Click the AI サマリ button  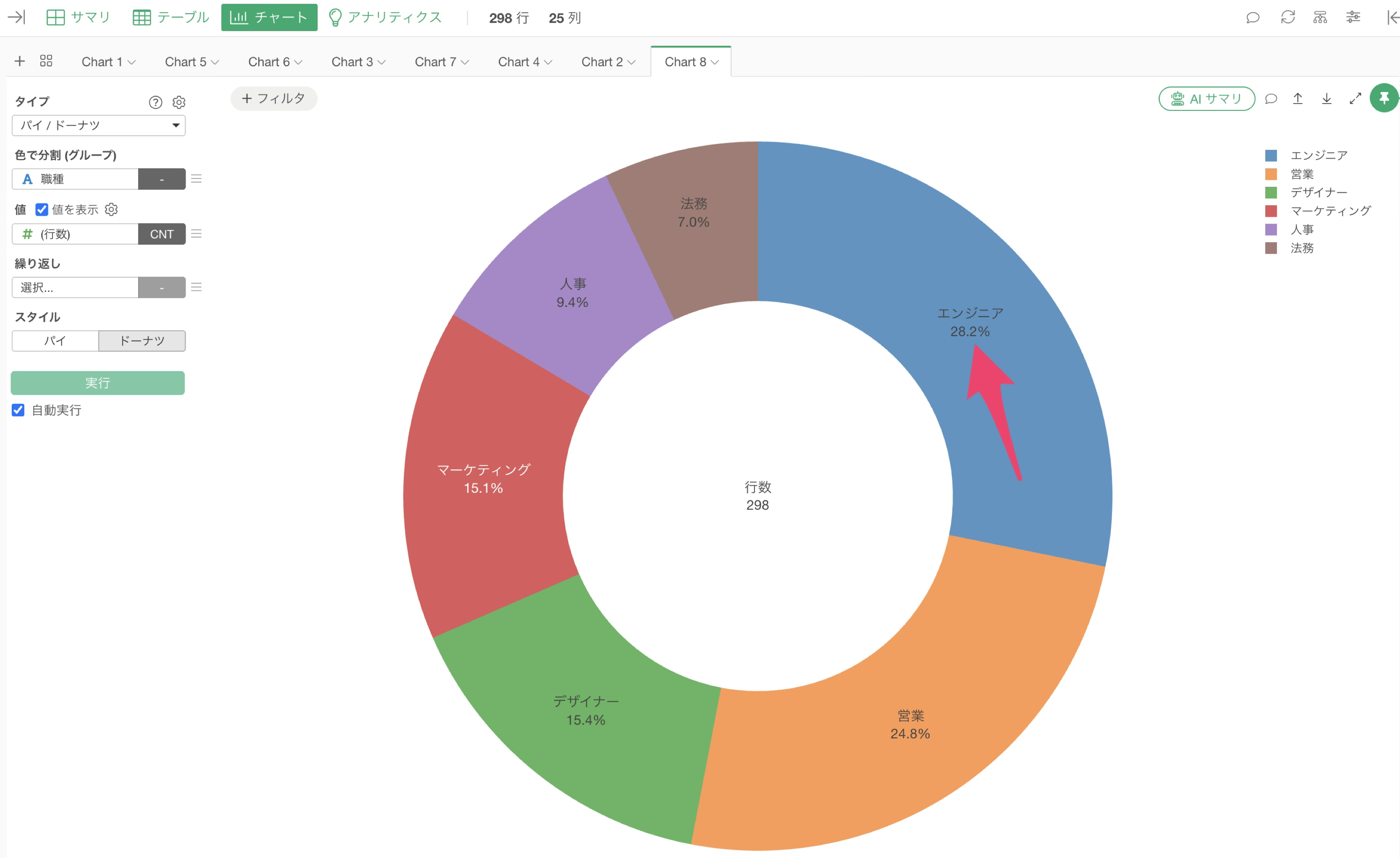[1207, 99]
